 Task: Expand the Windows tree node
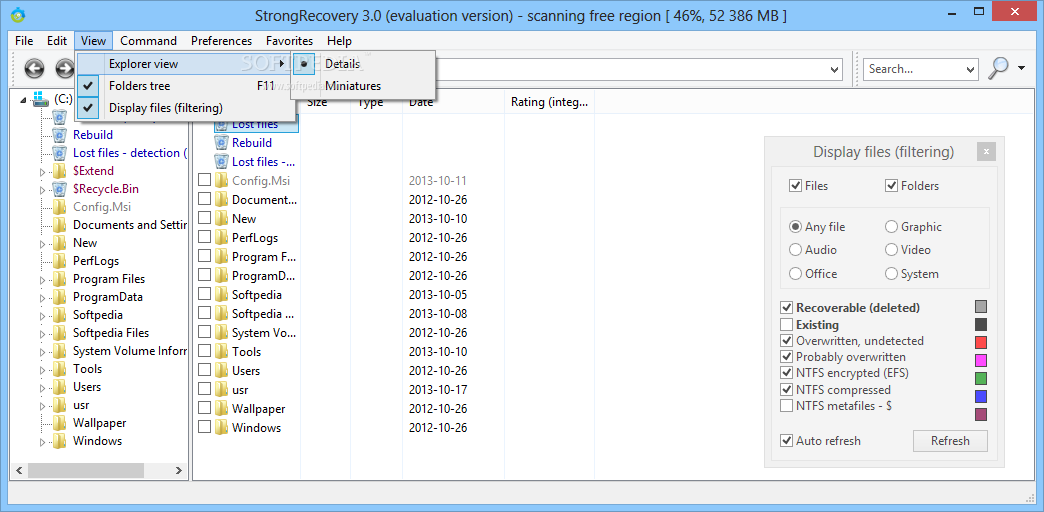(43, 441)
